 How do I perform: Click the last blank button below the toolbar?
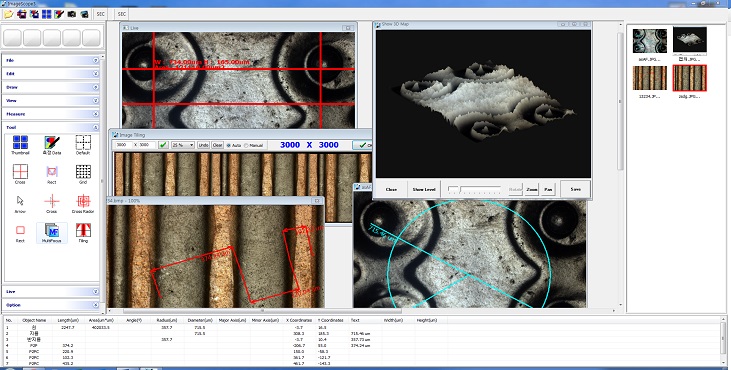pyautogui.click(x=91, y=38)
